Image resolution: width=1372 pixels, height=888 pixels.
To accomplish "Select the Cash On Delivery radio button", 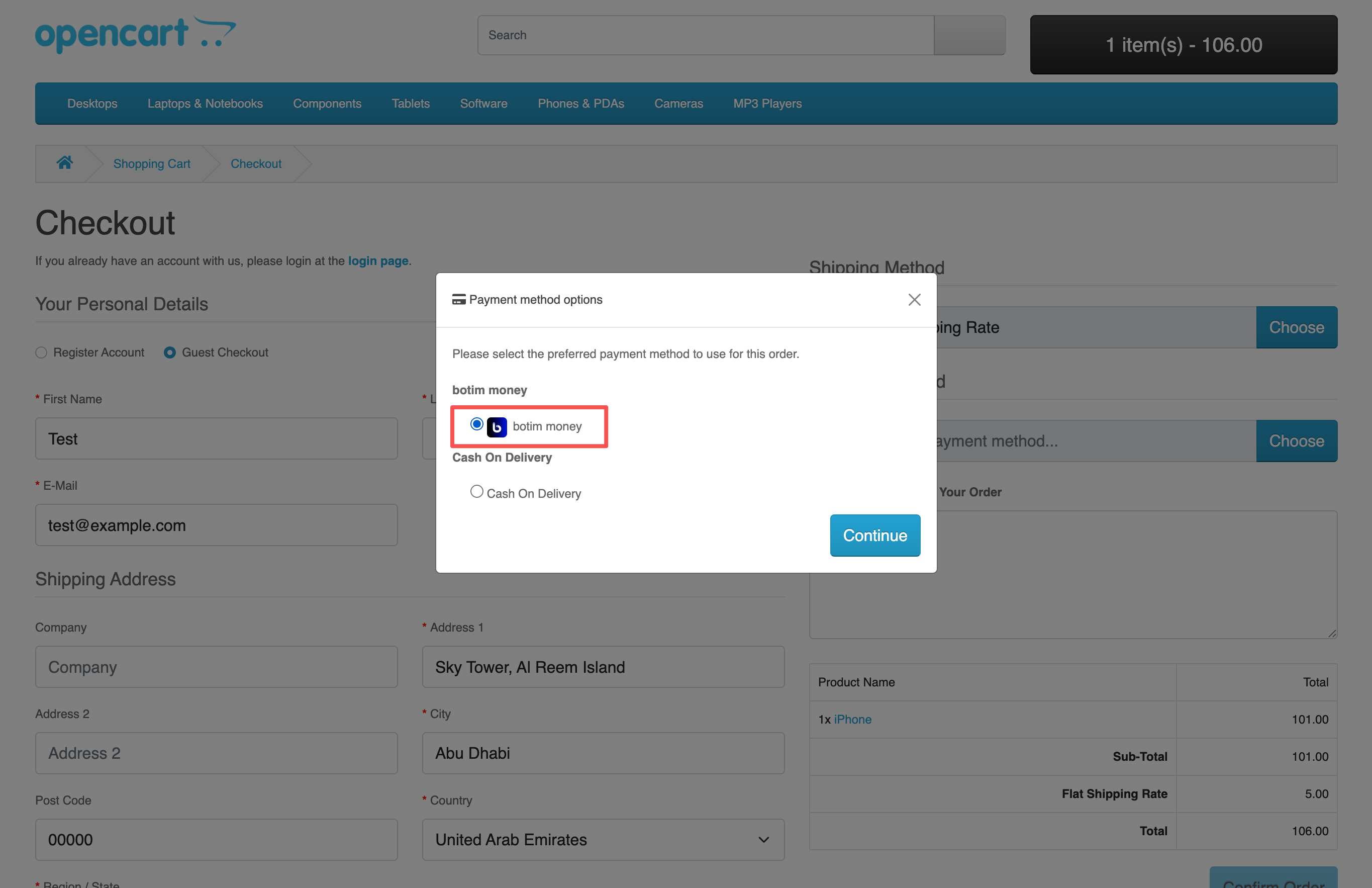I will 476,491.
